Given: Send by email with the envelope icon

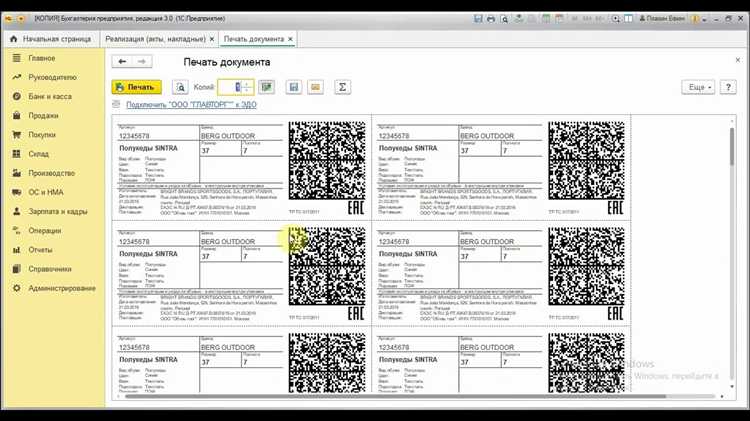Looking at the screenshot, I should [x=315, y=87].
